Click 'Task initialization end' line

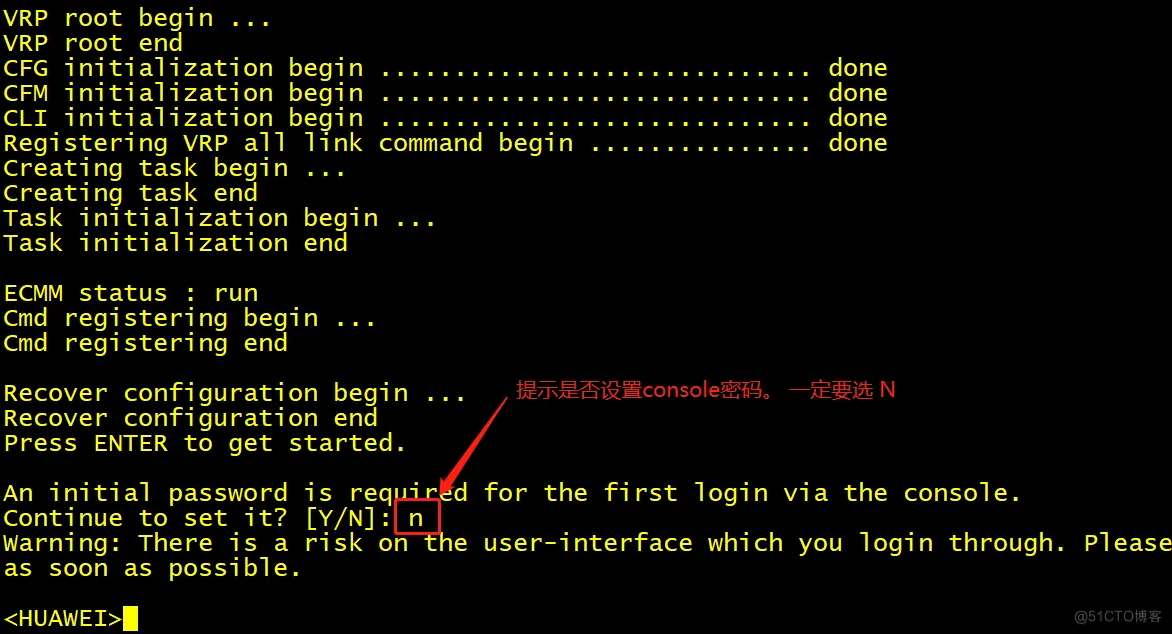176,243
